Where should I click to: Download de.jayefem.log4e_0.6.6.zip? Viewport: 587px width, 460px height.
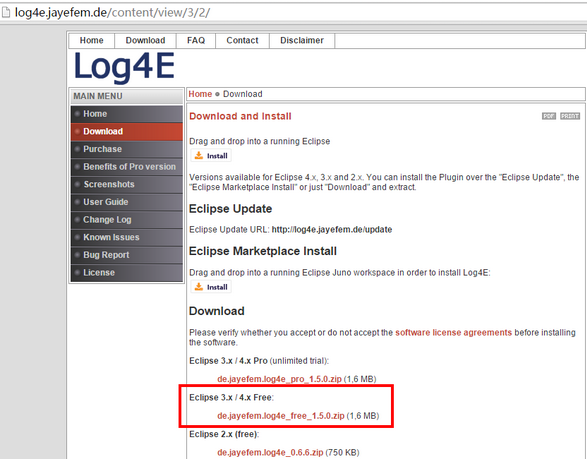click(x=270, y=453)
